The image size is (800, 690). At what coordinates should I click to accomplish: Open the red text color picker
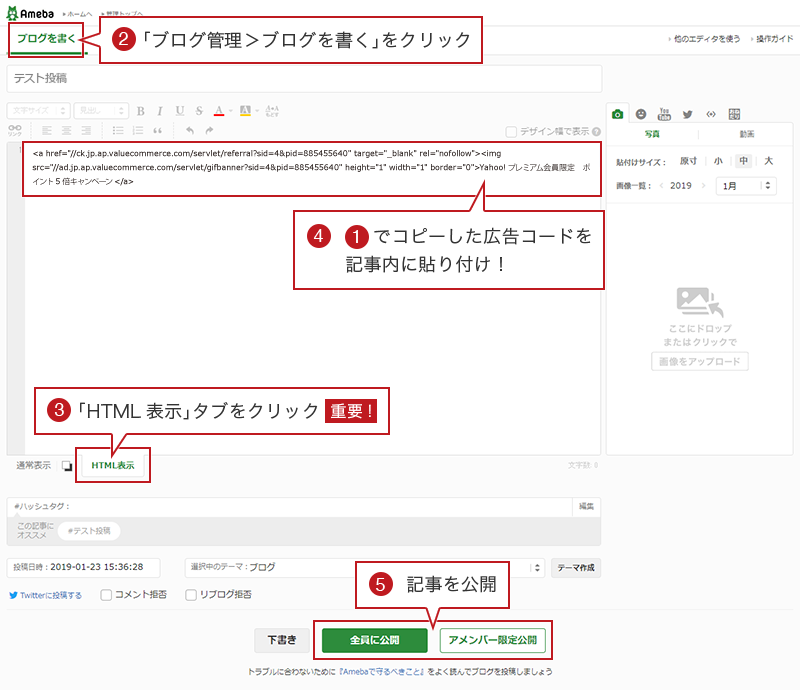coord(220,111)
